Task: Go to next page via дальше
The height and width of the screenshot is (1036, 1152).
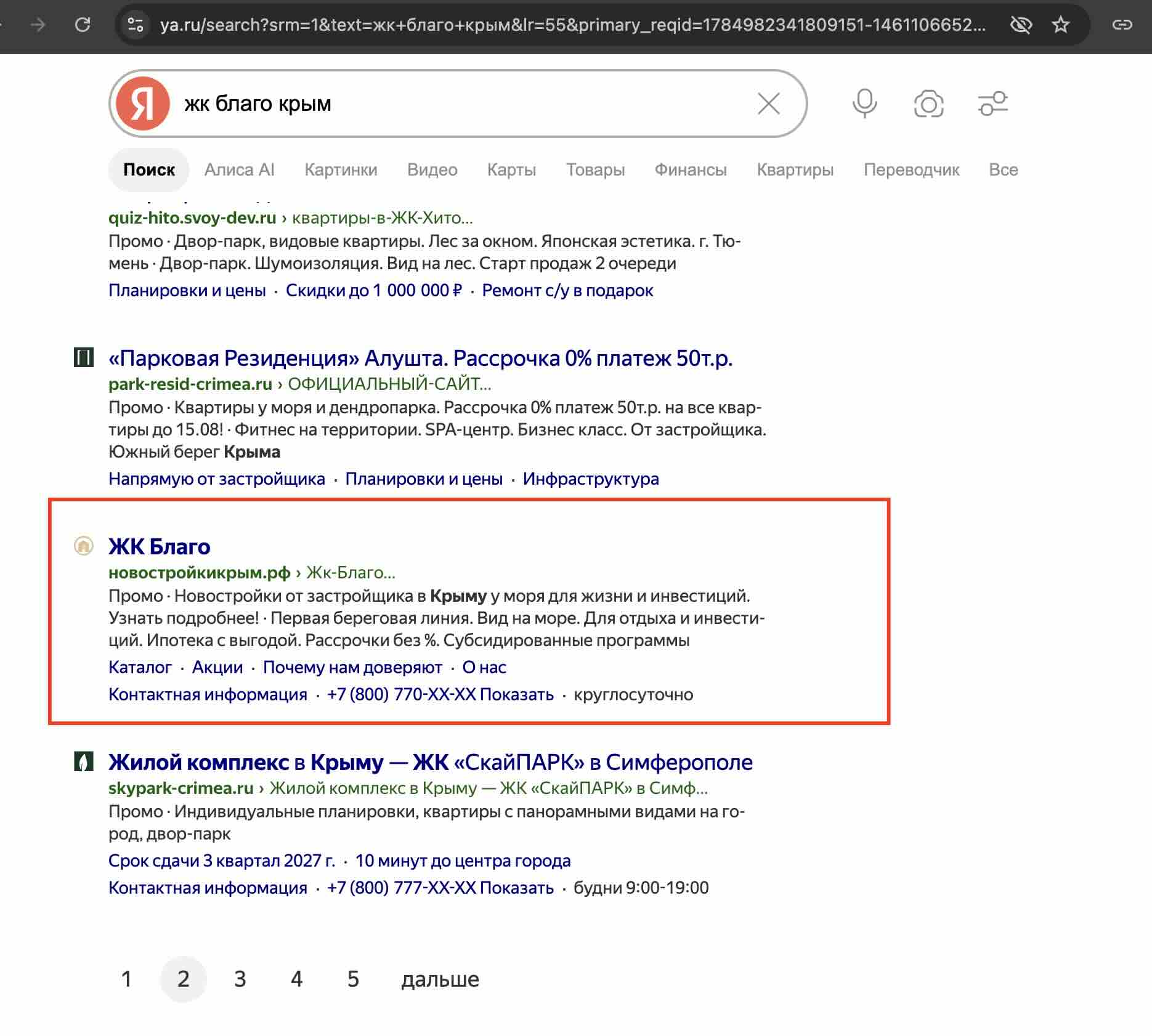Action: pyautogui.click(x=440, y=979)
